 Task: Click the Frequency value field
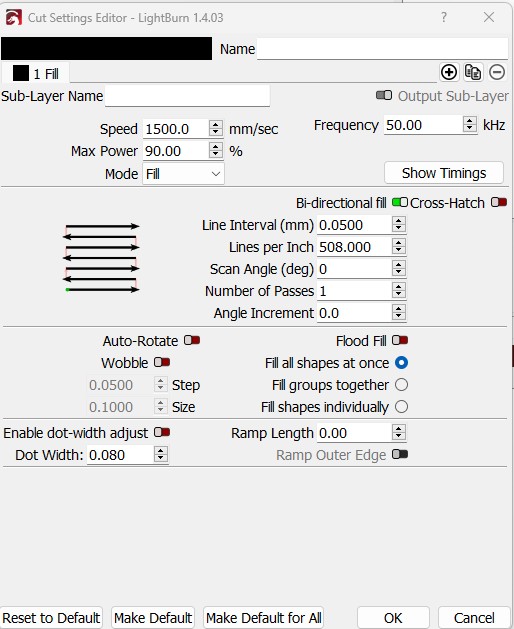(x=423, y=125)
